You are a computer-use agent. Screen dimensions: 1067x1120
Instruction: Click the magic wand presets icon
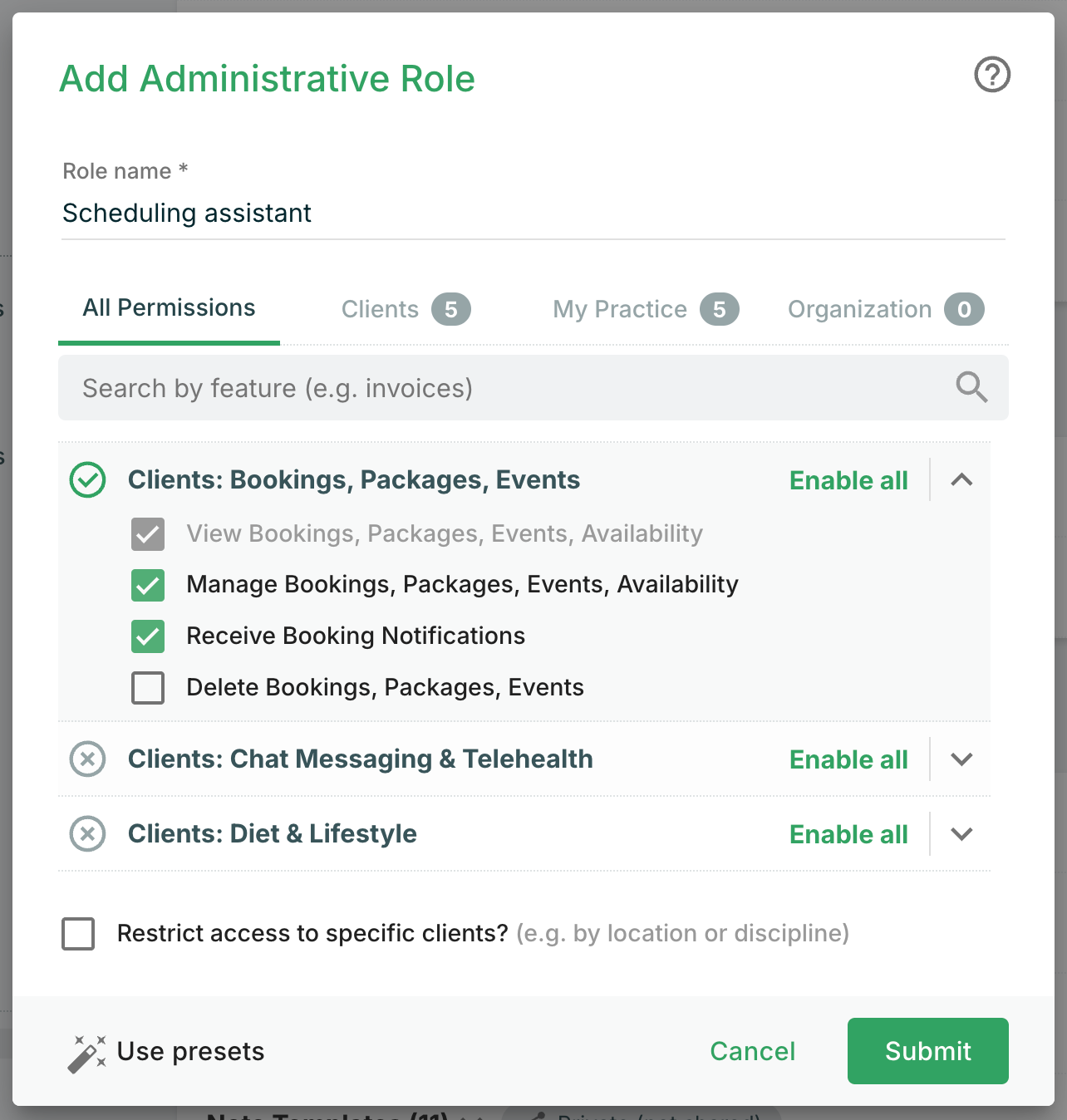click(x=86, y=1053)
